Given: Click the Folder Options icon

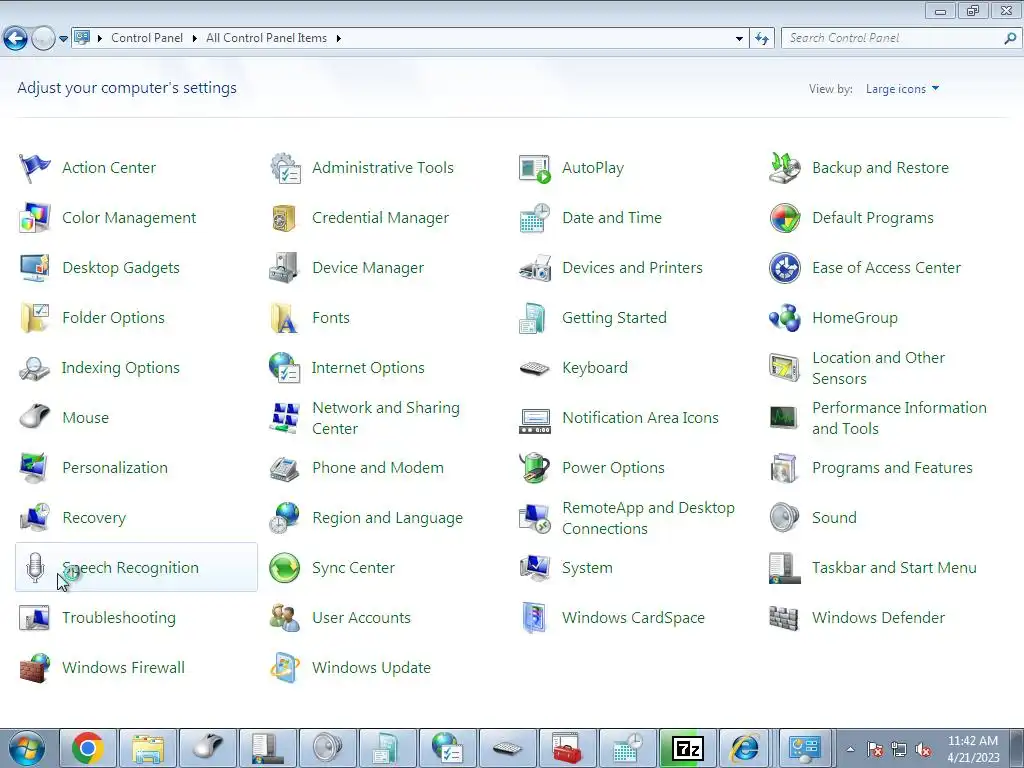Looking at the screenshot, I should pyautogui.click(x=35, y=318).
